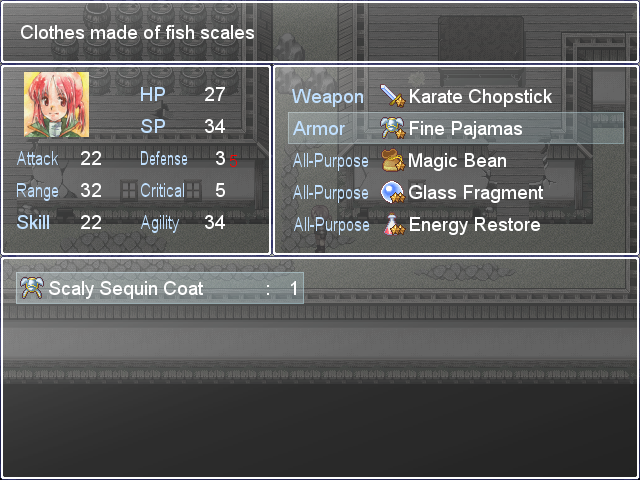Click the Karate Chopstick weapon name

(x=480, y=96)
